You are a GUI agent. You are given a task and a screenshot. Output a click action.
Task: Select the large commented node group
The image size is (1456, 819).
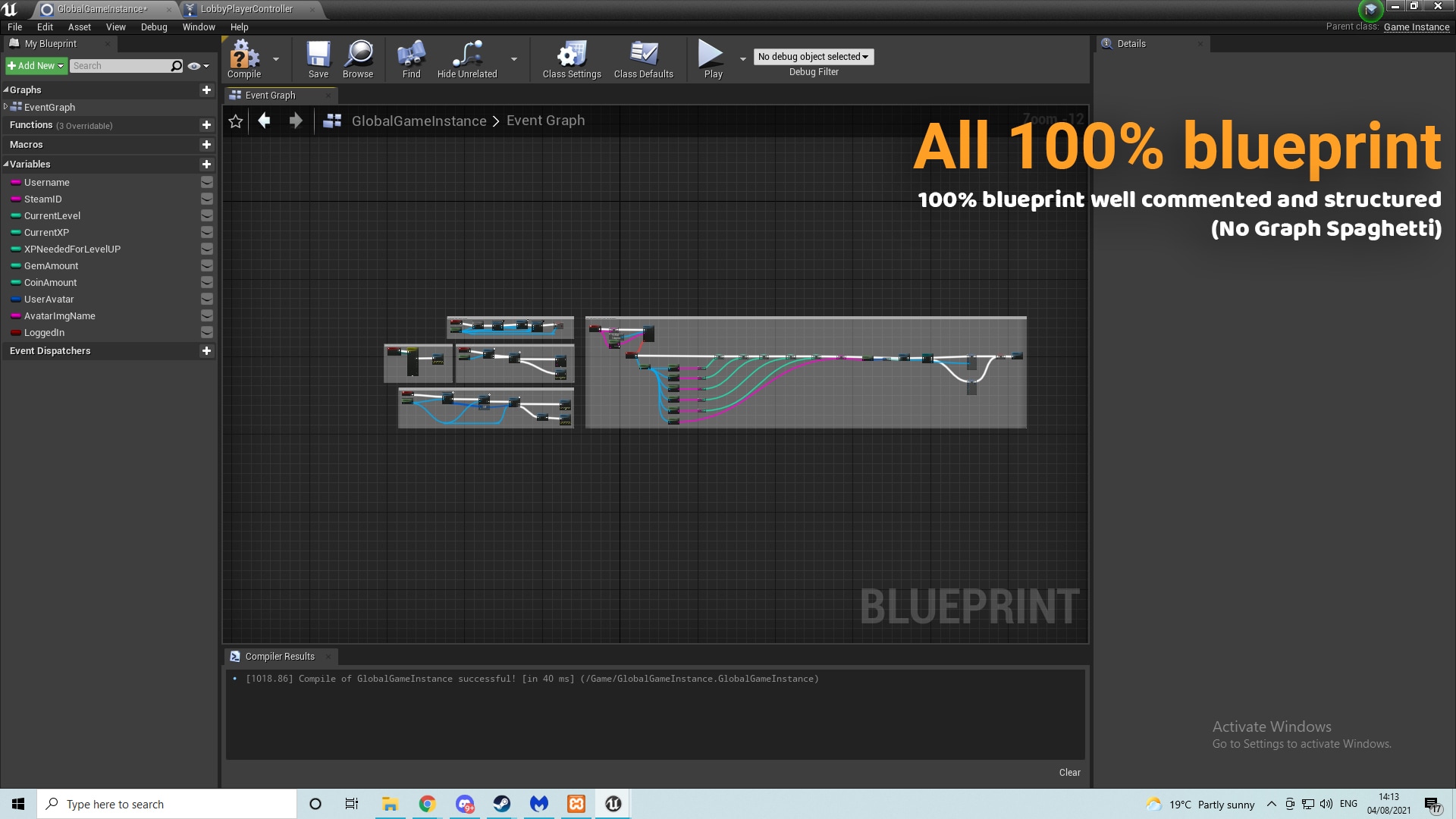(805, 372)
